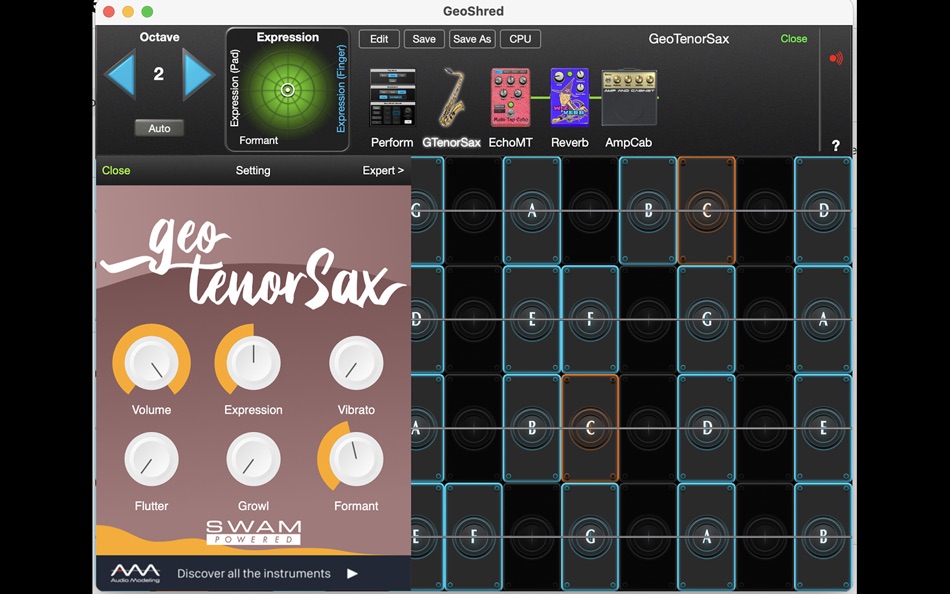Click the Expression knob
The height and width of the screenshot is (594, 950).
click(253, 362)
